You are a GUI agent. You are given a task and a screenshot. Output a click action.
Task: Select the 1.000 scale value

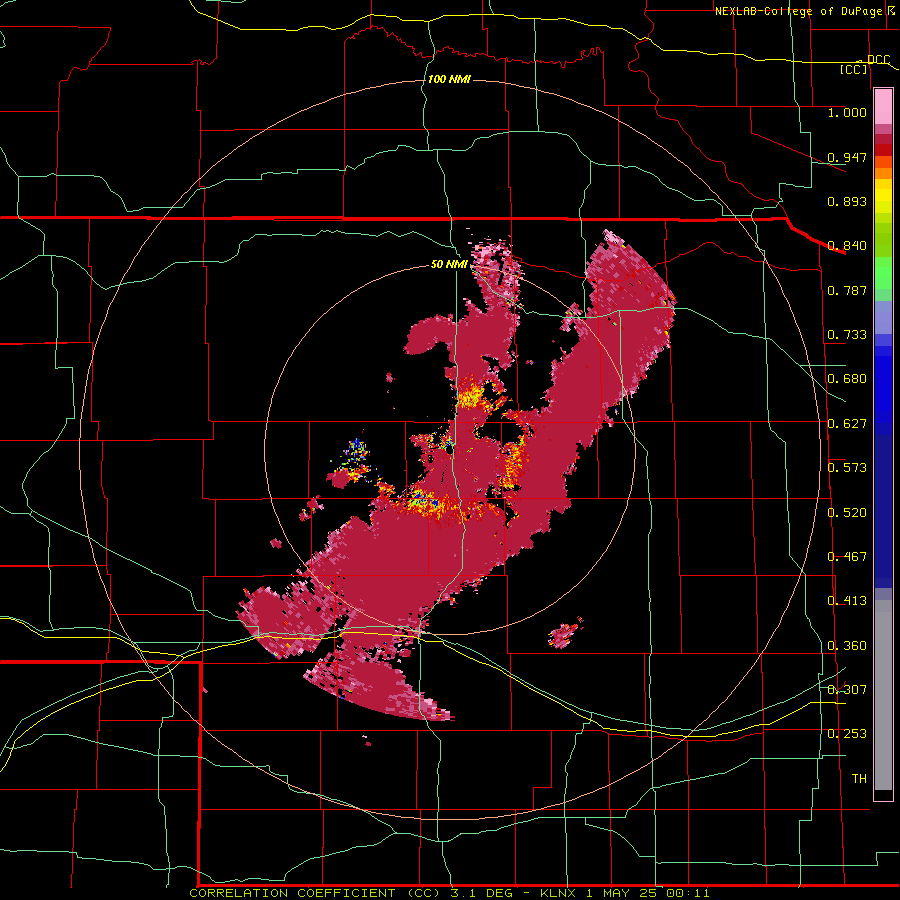click(x=847, y=112)
